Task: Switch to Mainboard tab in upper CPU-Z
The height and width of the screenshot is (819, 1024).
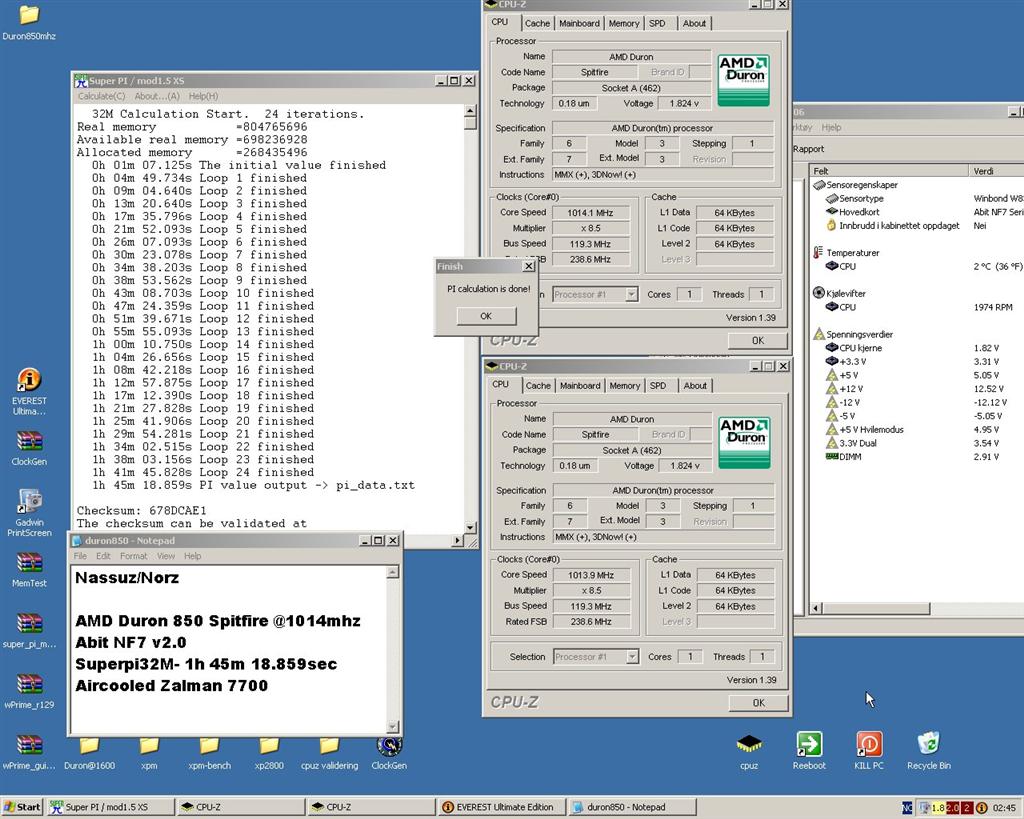Action: click(579, 24)
